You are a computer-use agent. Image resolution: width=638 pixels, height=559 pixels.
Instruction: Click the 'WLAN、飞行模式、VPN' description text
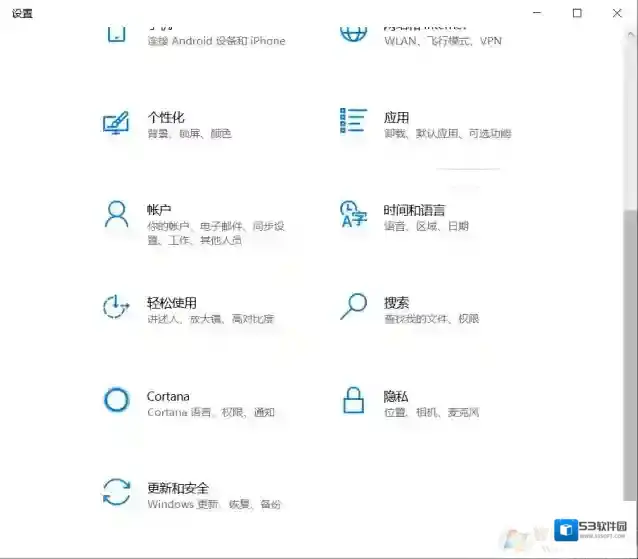443,41
